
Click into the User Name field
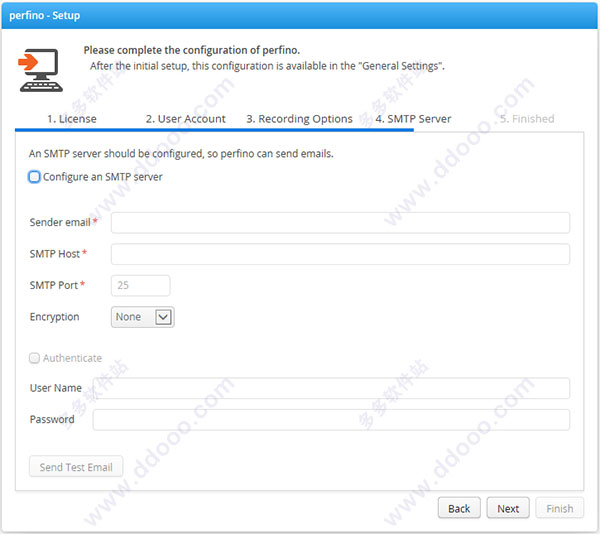331,388
